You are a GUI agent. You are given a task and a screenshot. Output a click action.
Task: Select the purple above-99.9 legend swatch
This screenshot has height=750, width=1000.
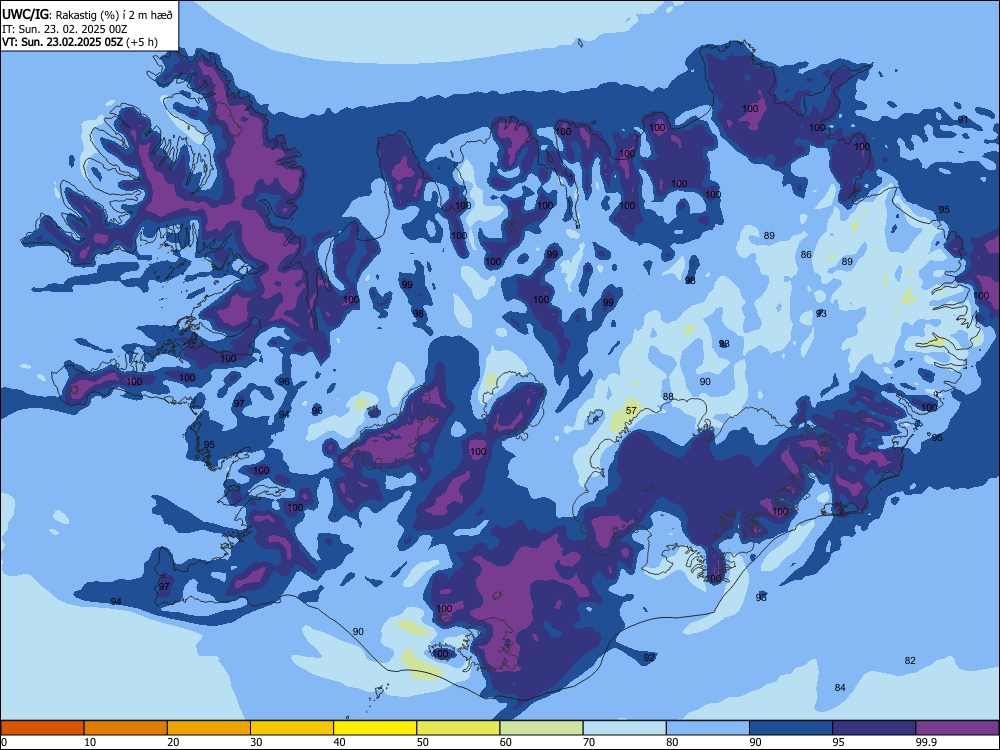[x=957, y=728]
